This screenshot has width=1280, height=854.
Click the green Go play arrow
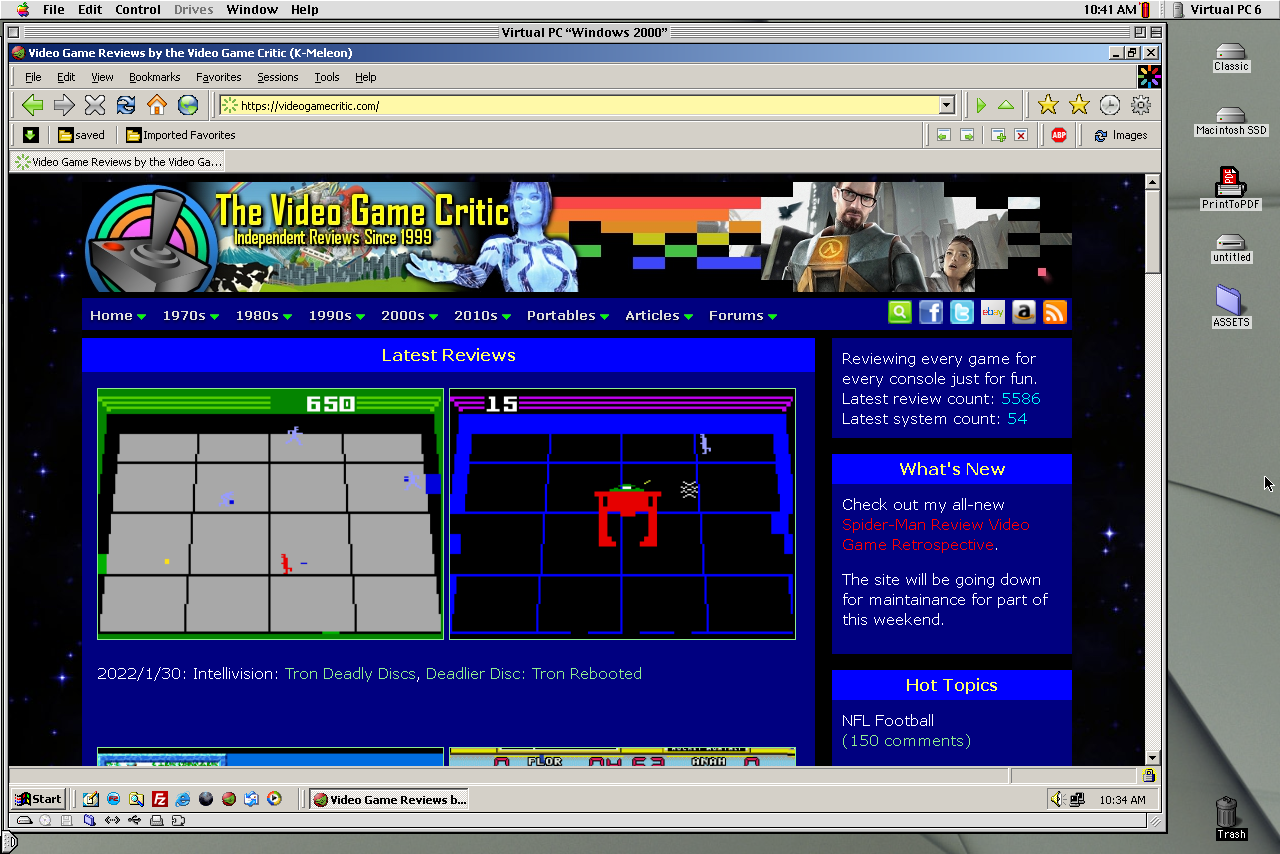[981, 105]
